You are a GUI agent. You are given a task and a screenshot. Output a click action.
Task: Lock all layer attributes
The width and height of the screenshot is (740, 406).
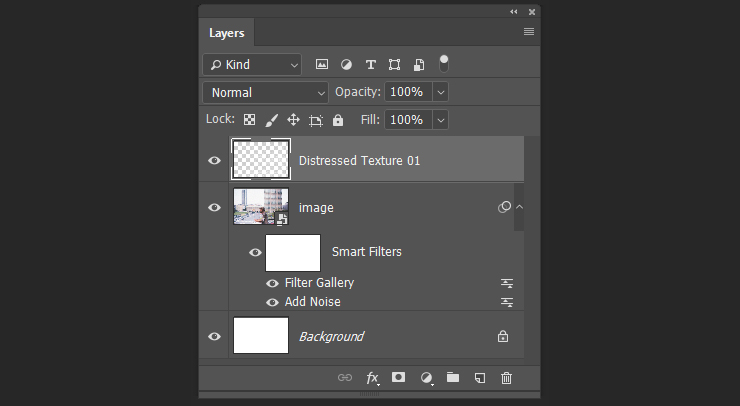pos(338,120)
